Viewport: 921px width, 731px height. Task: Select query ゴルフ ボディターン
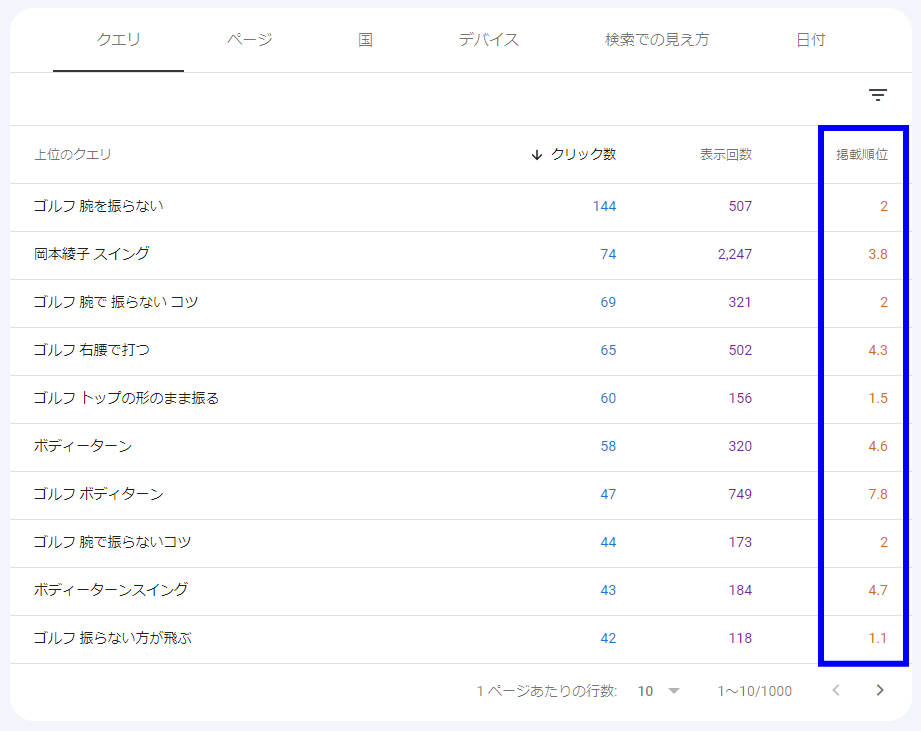(99, 494)
